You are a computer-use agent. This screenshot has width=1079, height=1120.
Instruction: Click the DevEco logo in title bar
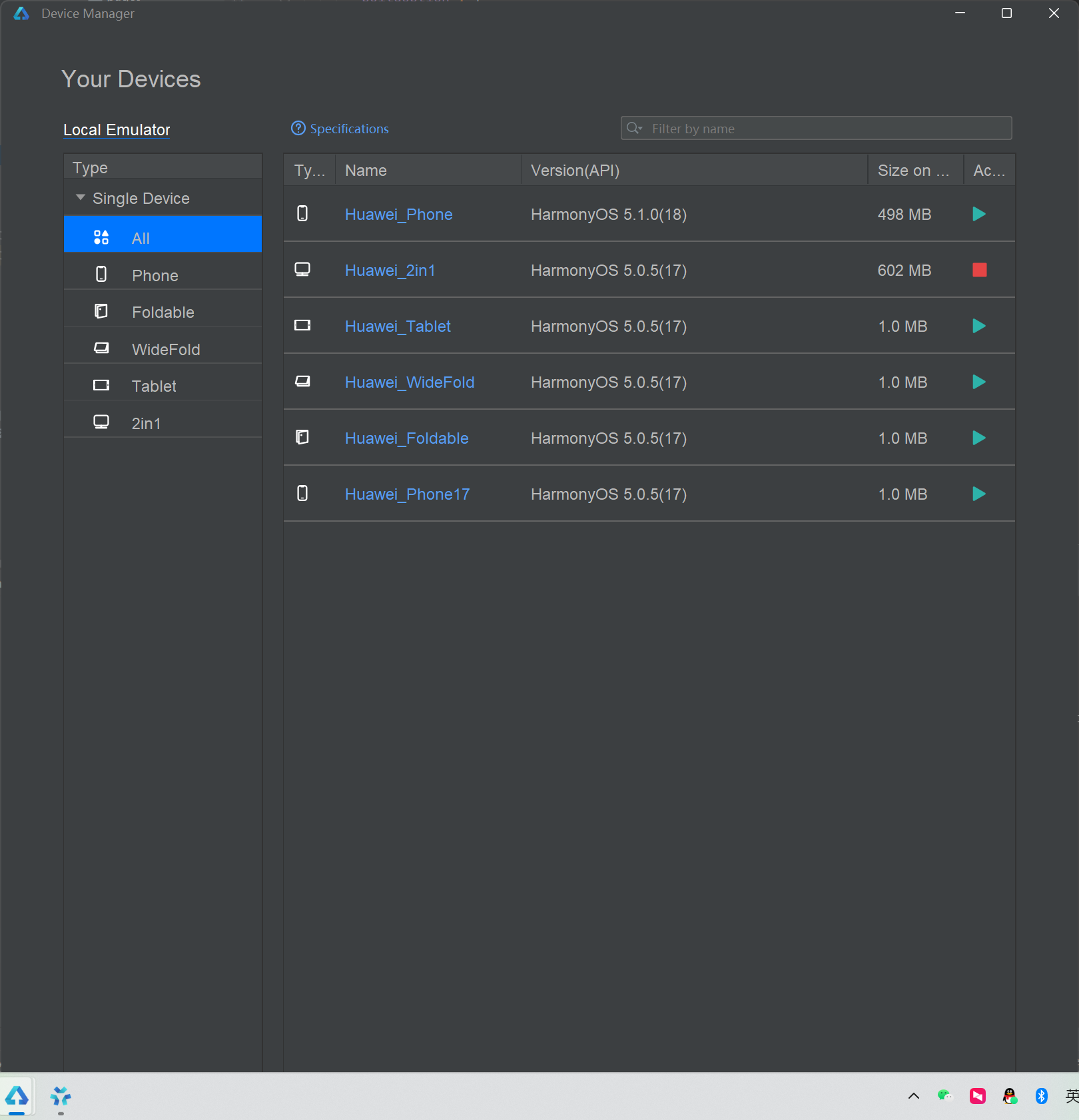pos(21,13)
